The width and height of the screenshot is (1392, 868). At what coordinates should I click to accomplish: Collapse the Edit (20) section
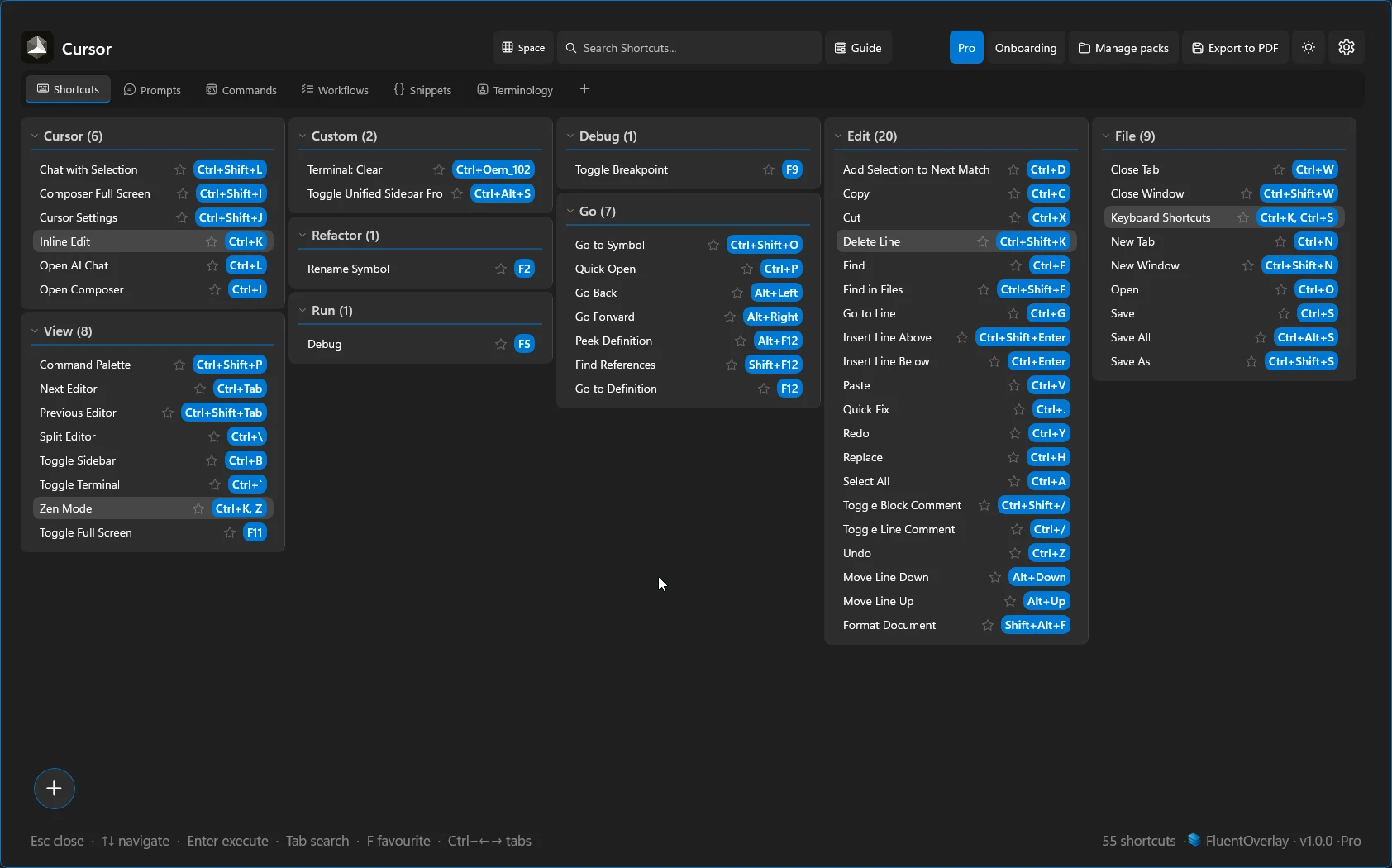coord(839,136)
